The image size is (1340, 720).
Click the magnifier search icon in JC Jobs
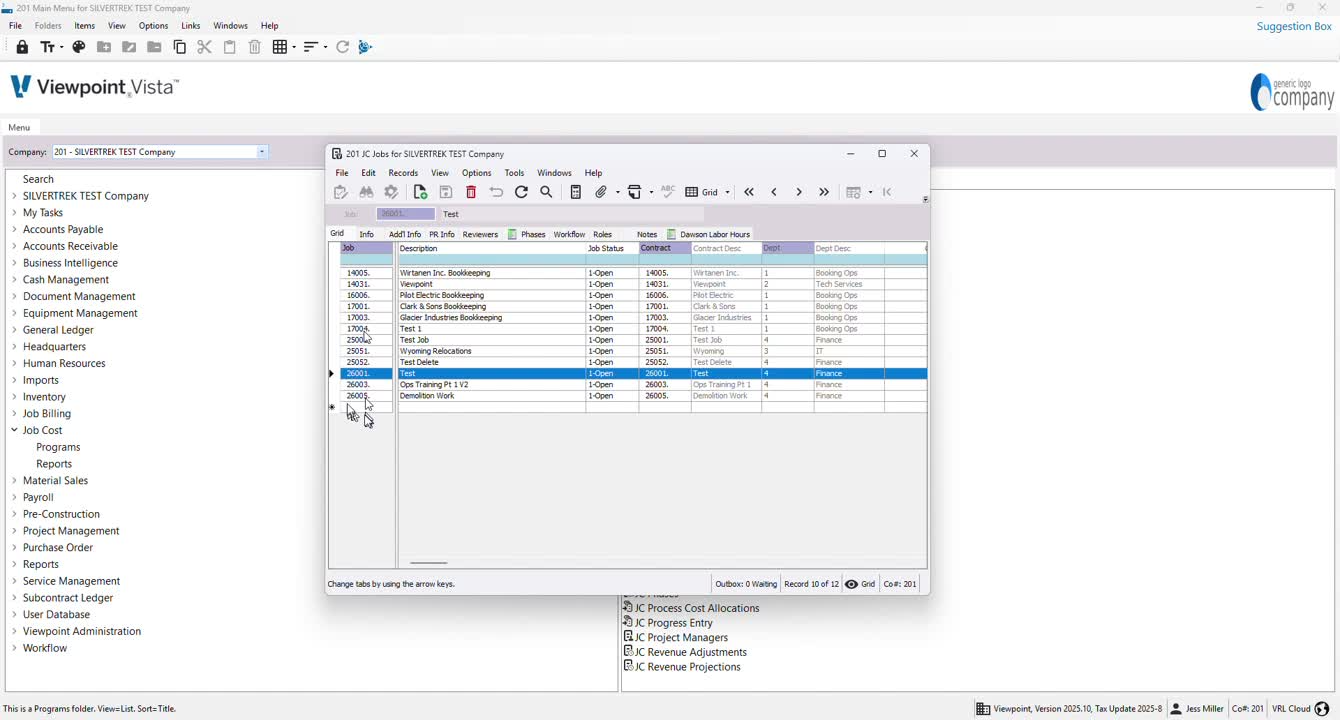coord(547,192)
